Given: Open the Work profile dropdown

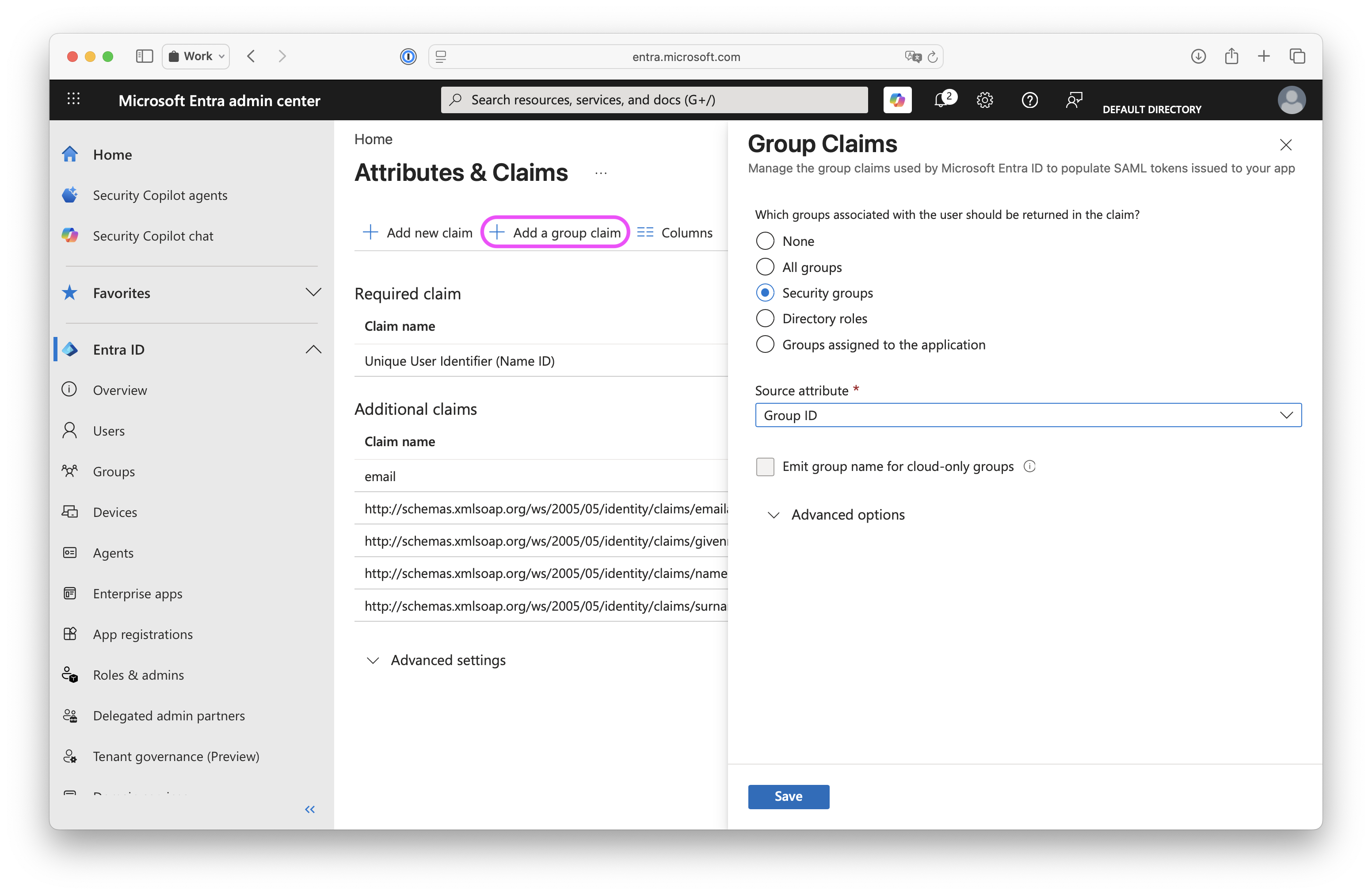Looking at the screenshot, I should [196, 56].
